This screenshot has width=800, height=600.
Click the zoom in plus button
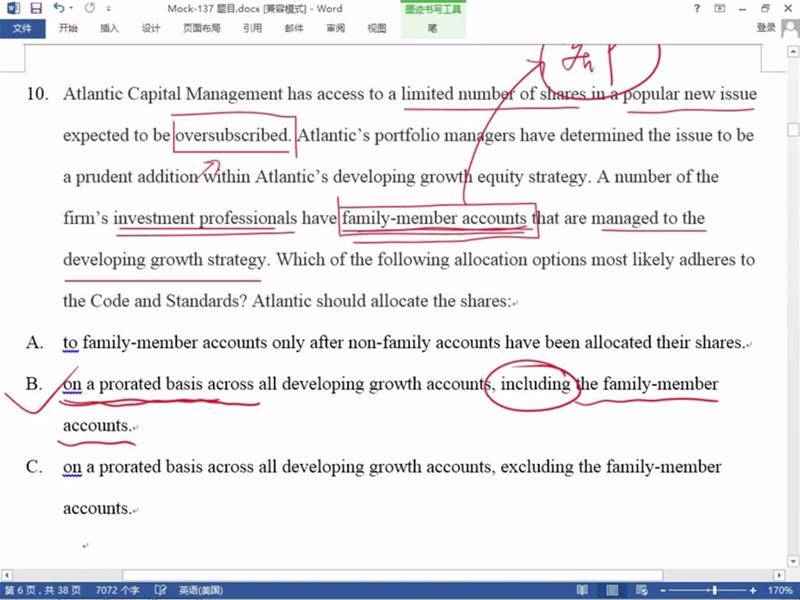[753, 590]
